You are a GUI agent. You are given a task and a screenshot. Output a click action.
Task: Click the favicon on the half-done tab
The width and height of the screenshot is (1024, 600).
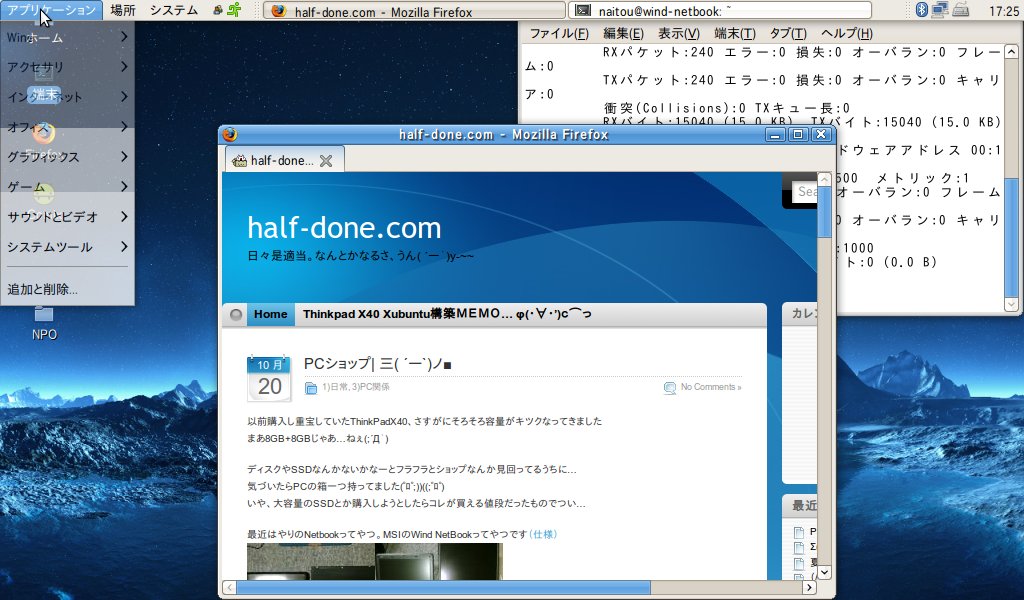[239, 161]
